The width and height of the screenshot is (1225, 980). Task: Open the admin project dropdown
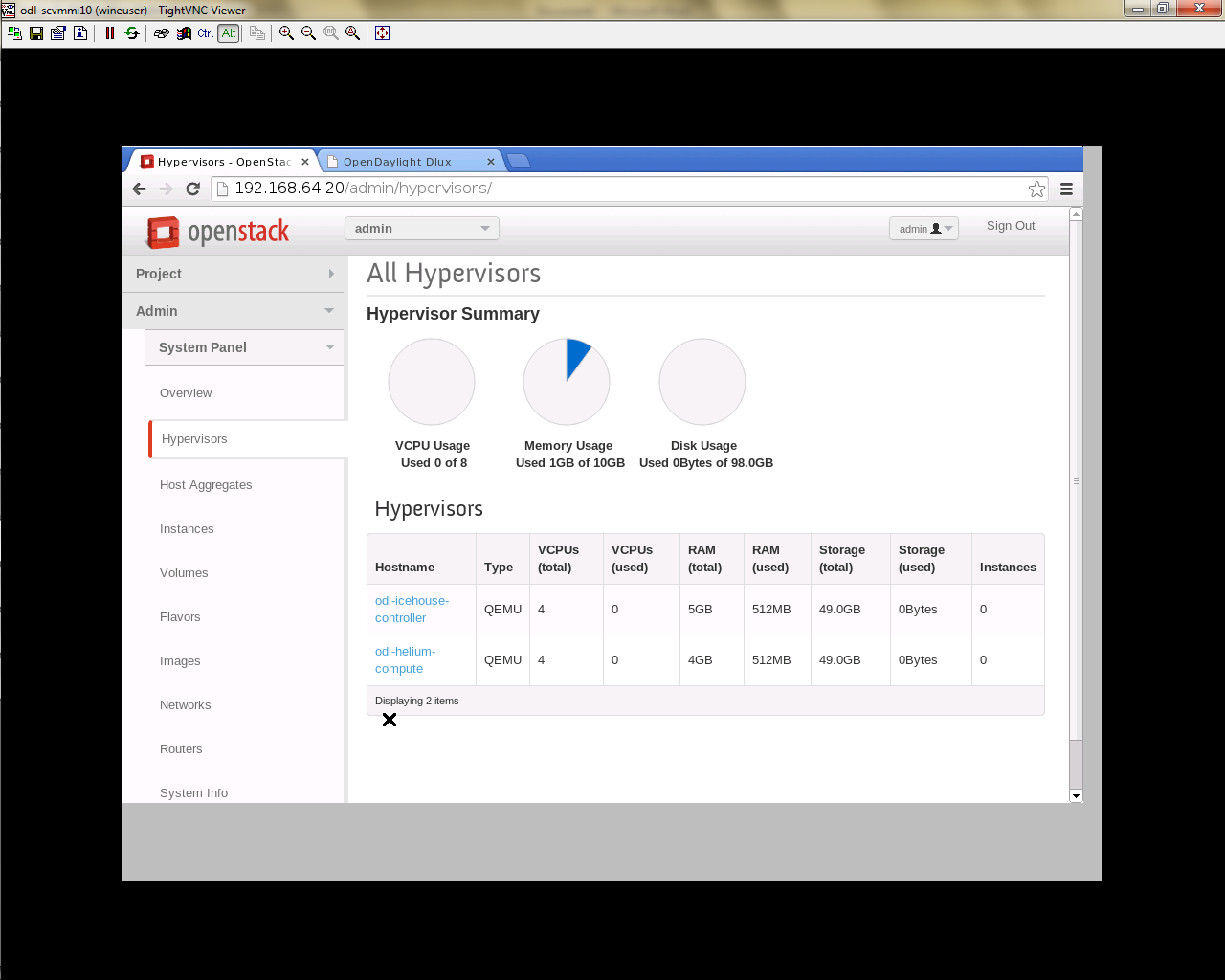422,228
